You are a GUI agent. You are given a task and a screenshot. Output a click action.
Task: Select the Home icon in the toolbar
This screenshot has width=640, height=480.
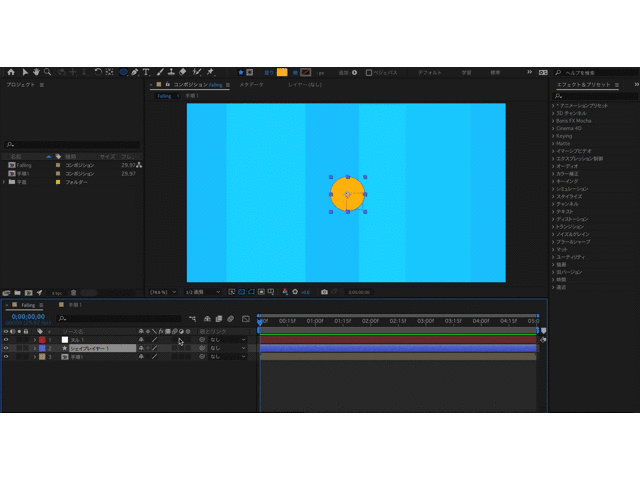11,72
